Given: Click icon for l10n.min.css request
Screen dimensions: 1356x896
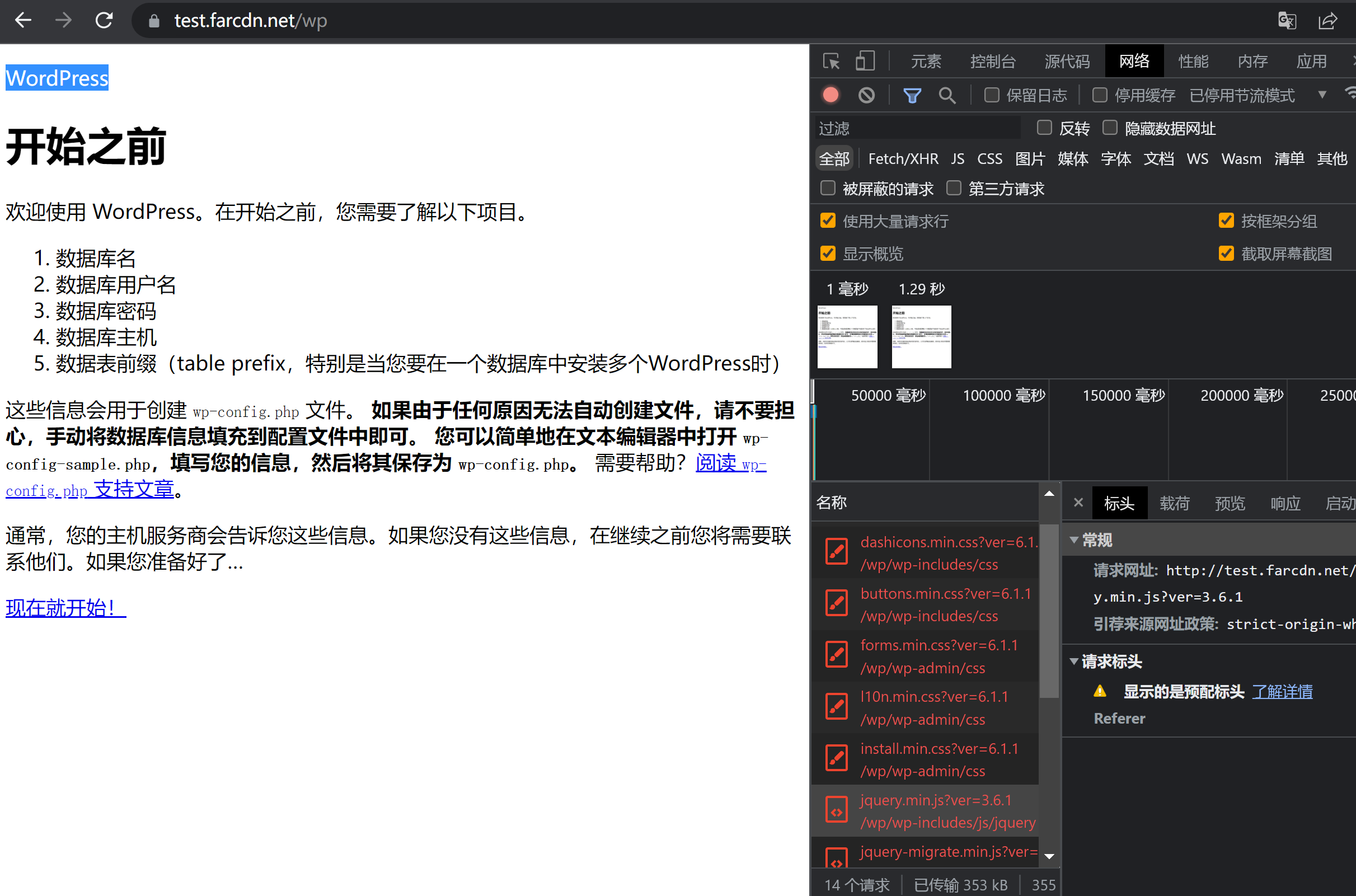Looking at the screenshot, I should click(837, 707).
